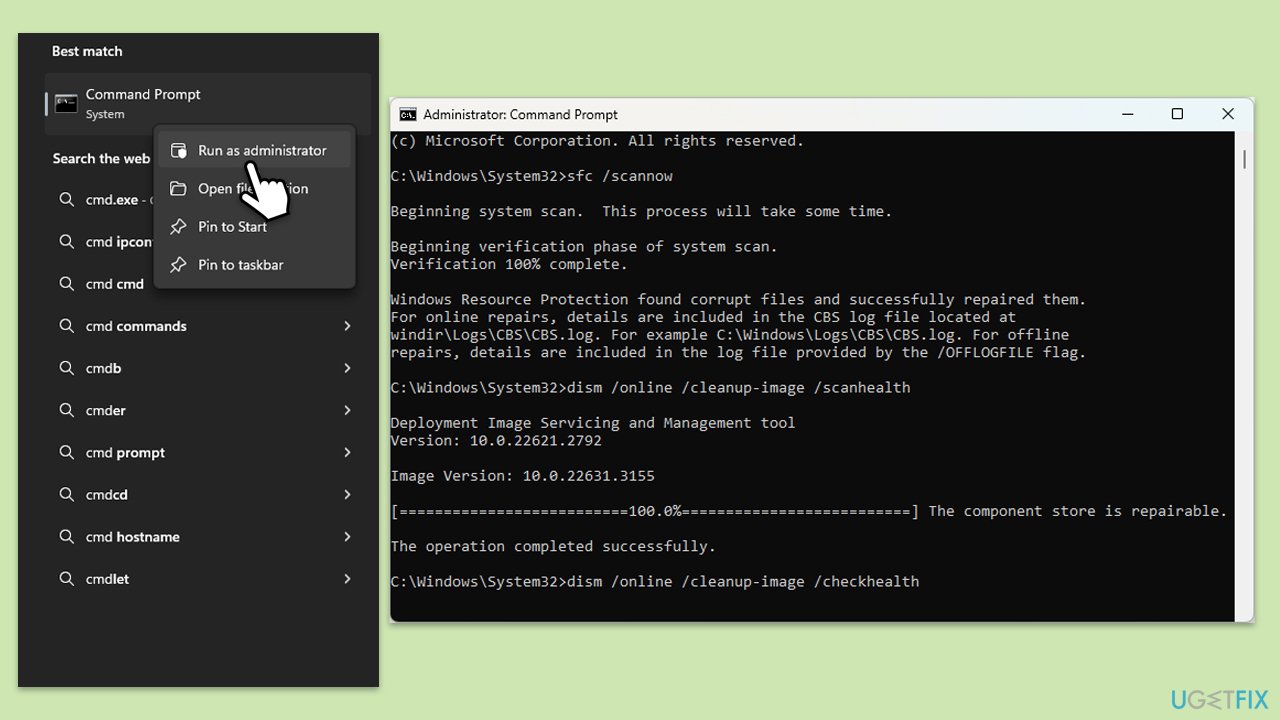1280x720 pixels.
Task: Select the cmd commands suggestion
Action: 208,326
